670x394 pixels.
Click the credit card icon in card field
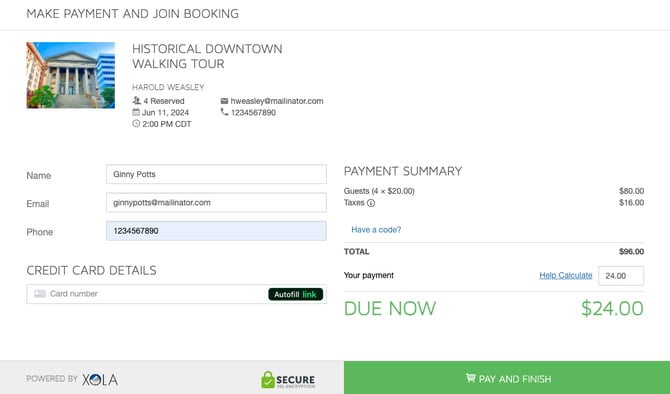[x=40, y=294]
